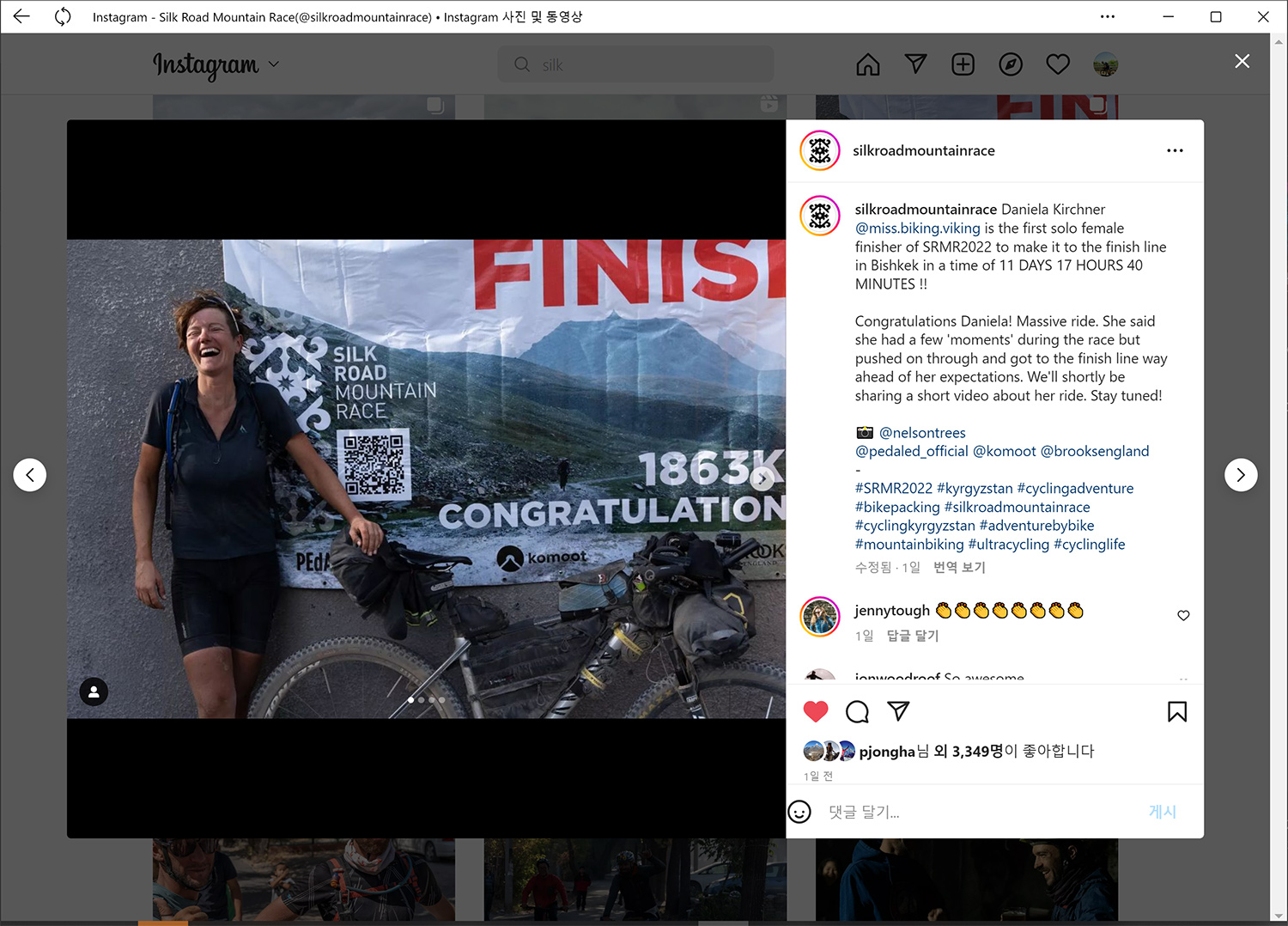Open the @nelsontrees photo credit

tap(922, 433)
